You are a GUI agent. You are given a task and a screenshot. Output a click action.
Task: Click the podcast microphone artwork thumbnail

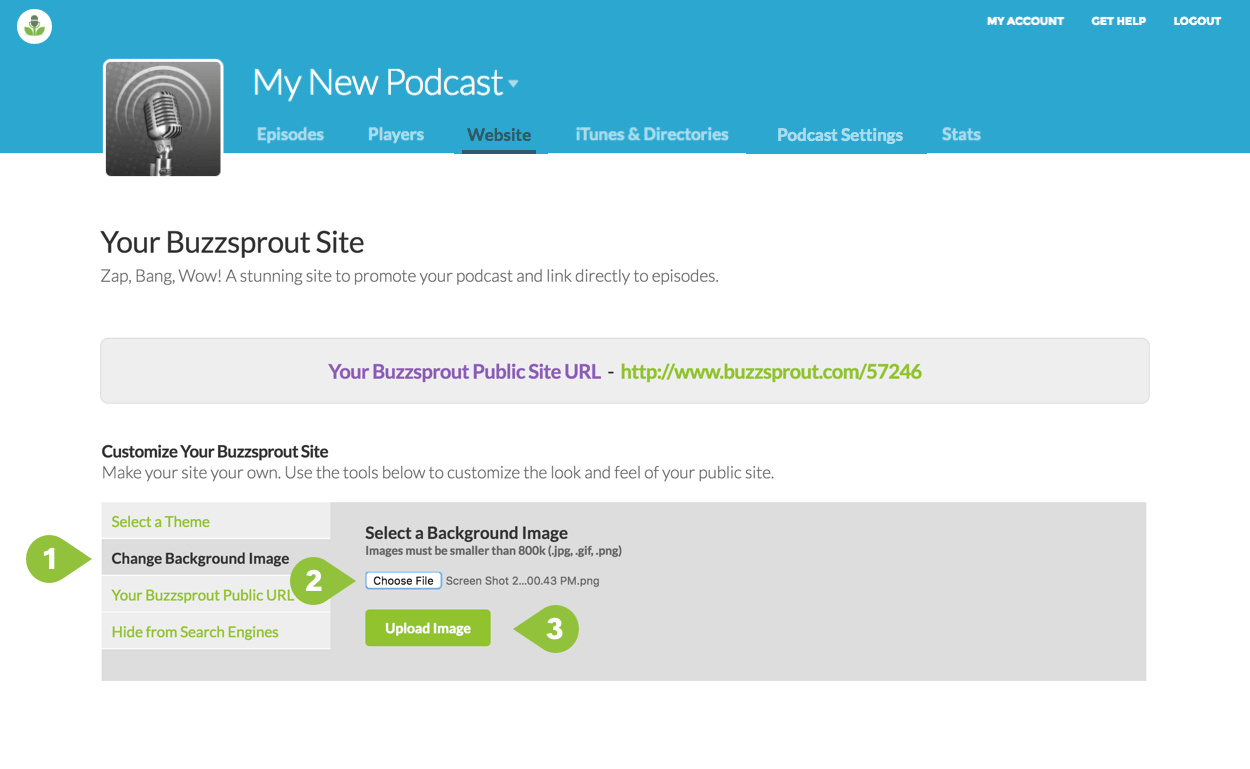pos(163,118)
